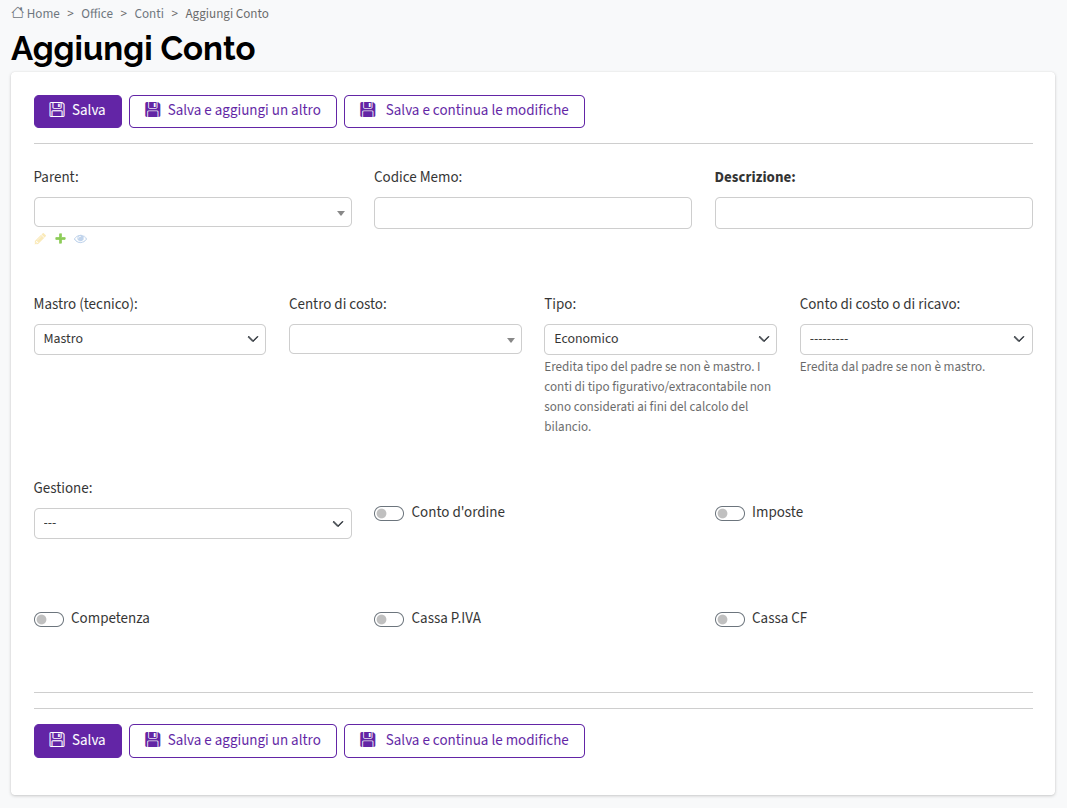Switch on the Cassa CF toggle

point(729,619)
